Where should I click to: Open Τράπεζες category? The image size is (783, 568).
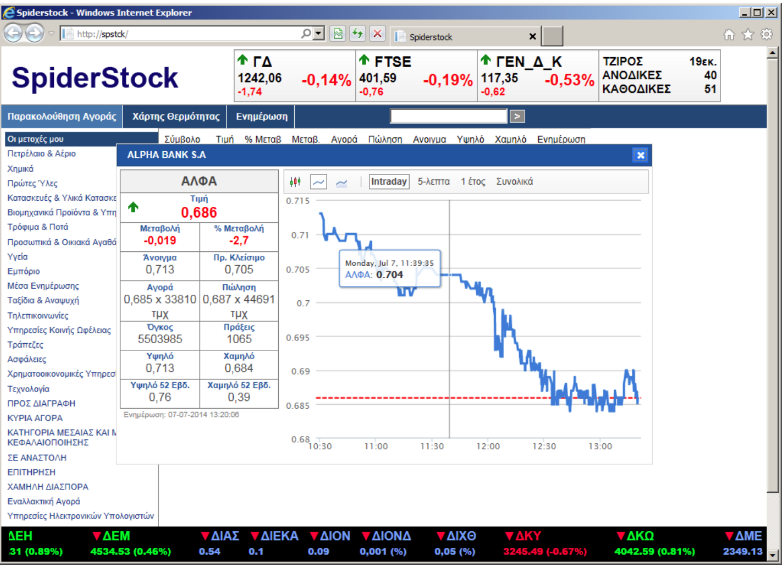coord(25,345)
